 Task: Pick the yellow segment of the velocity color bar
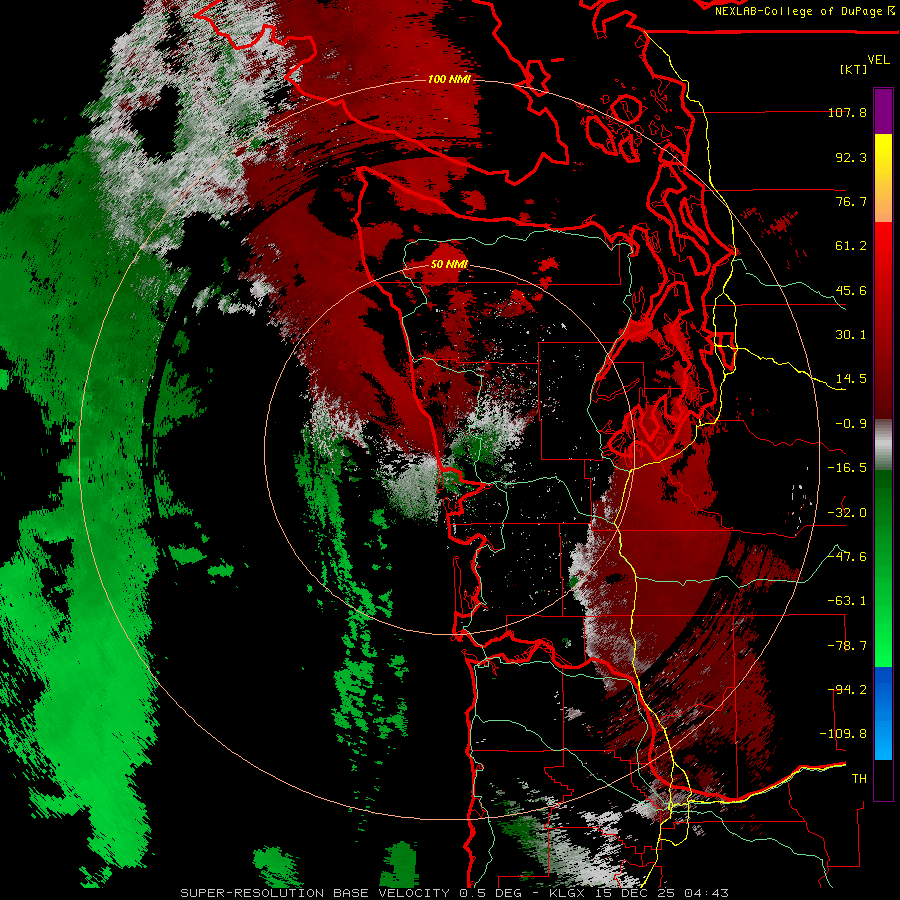(883, 164)
